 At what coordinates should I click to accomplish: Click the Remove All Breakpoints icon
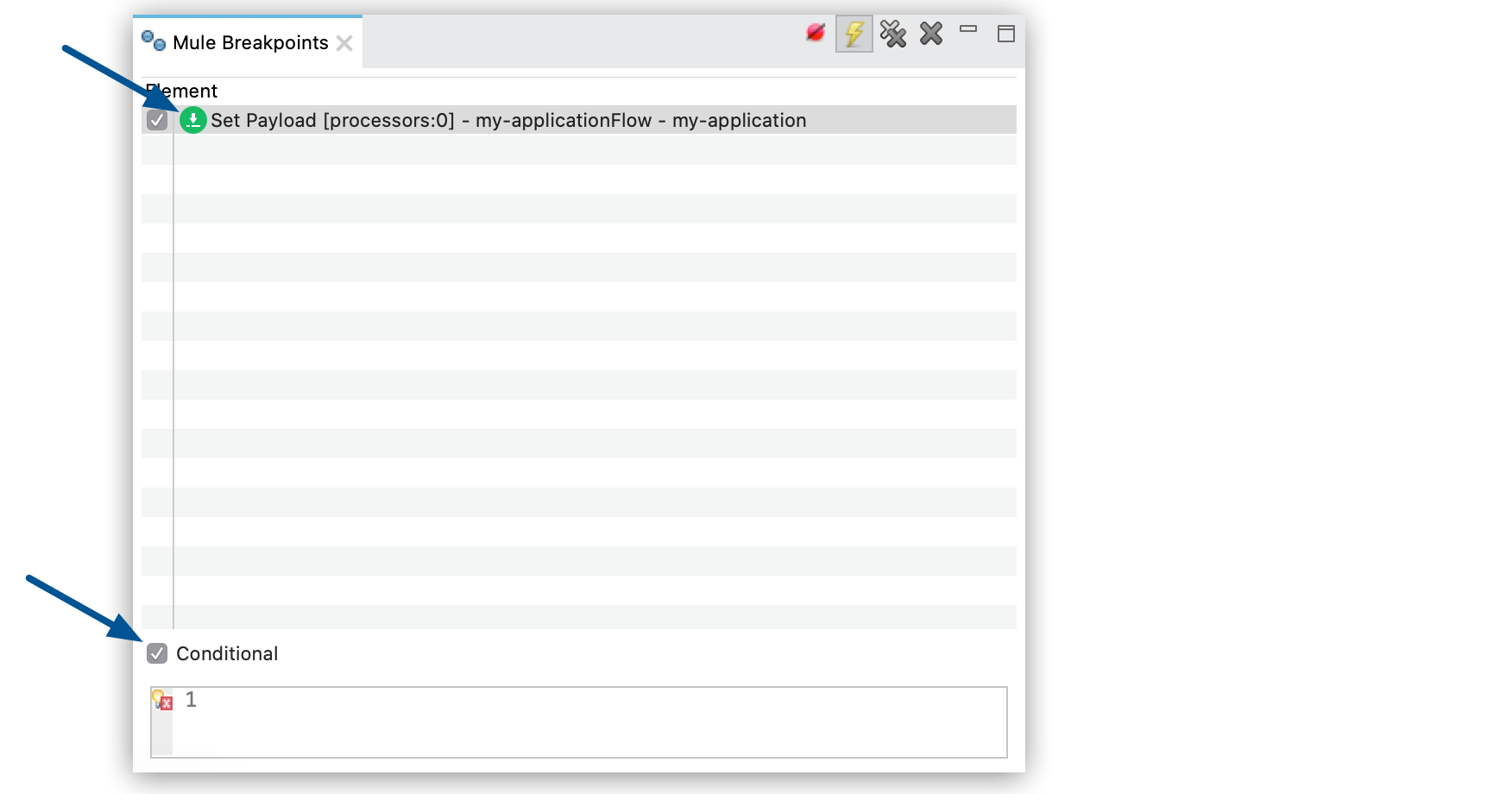[930, 35]
